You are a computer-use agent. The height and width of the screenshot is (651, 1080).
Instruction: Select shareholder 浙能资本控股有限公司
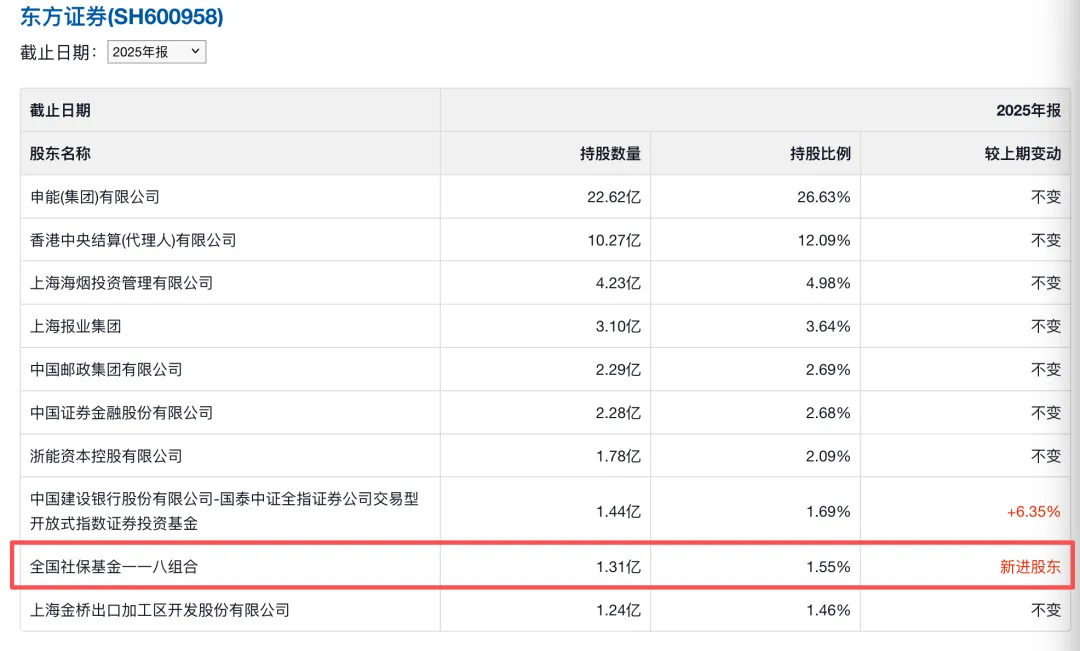click(106, 455)
